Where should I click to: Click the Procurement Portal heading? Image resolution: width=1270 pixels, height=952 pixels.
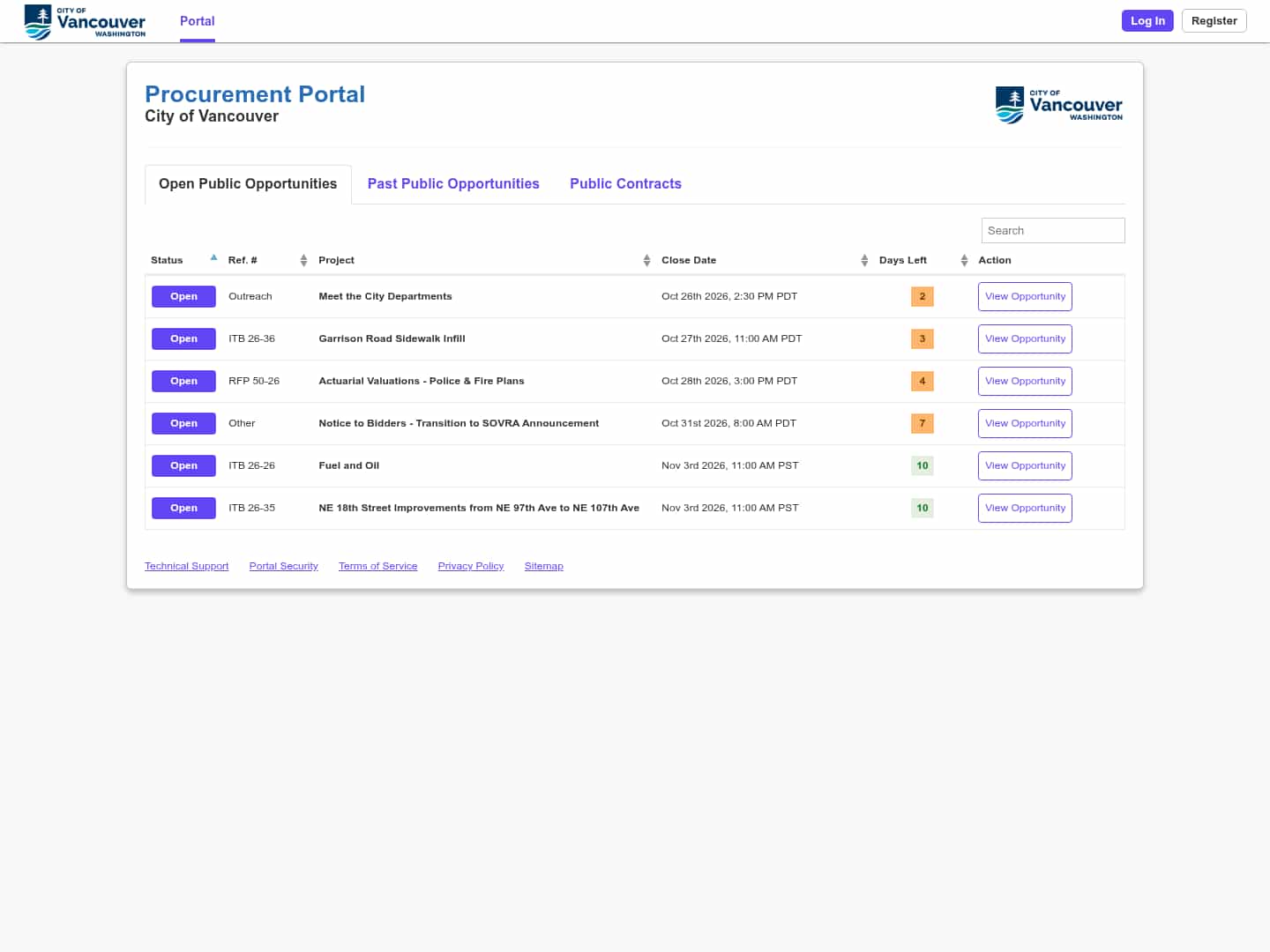(x=255, y=94)
